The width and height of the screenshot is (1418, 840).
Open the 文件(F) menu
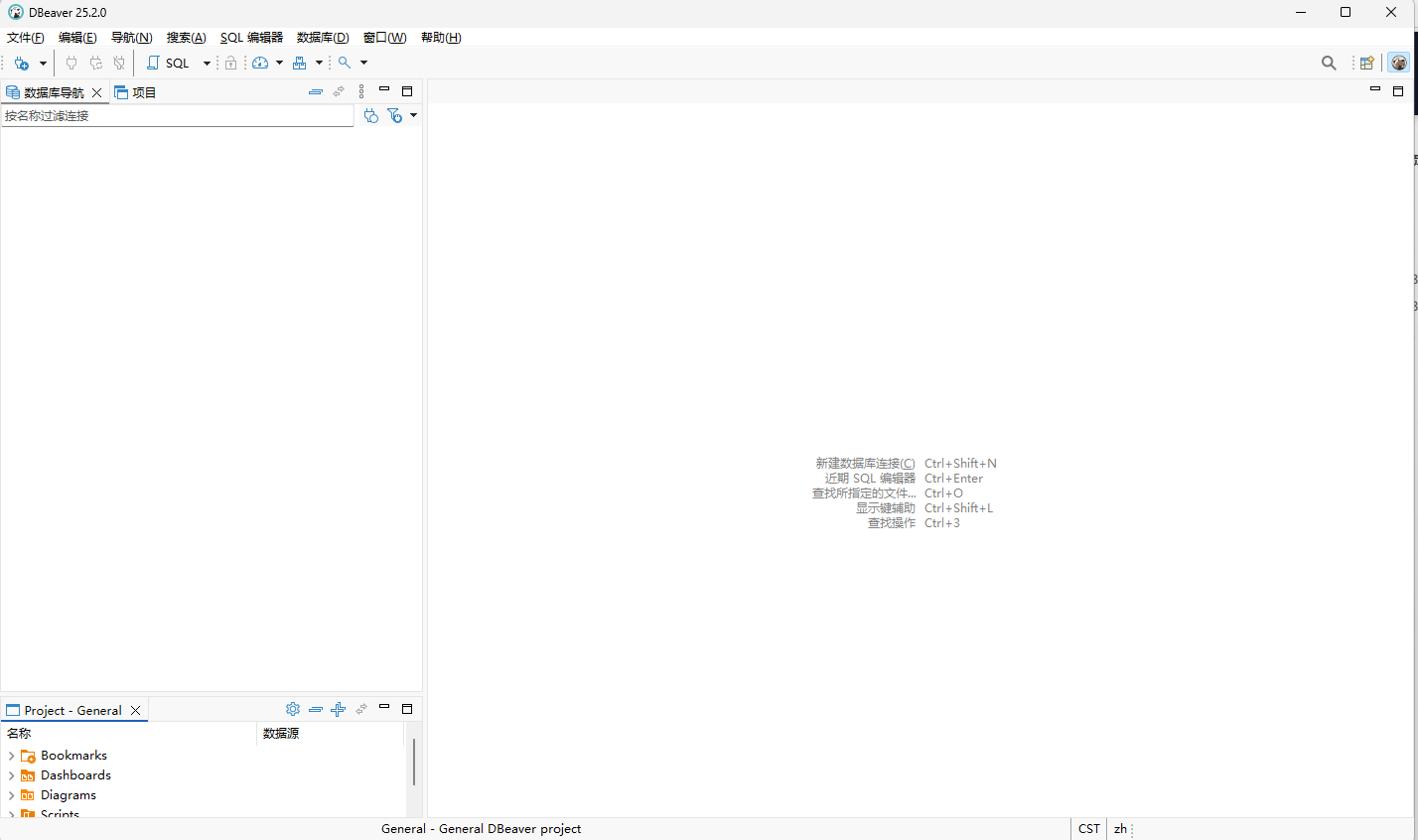26,38
